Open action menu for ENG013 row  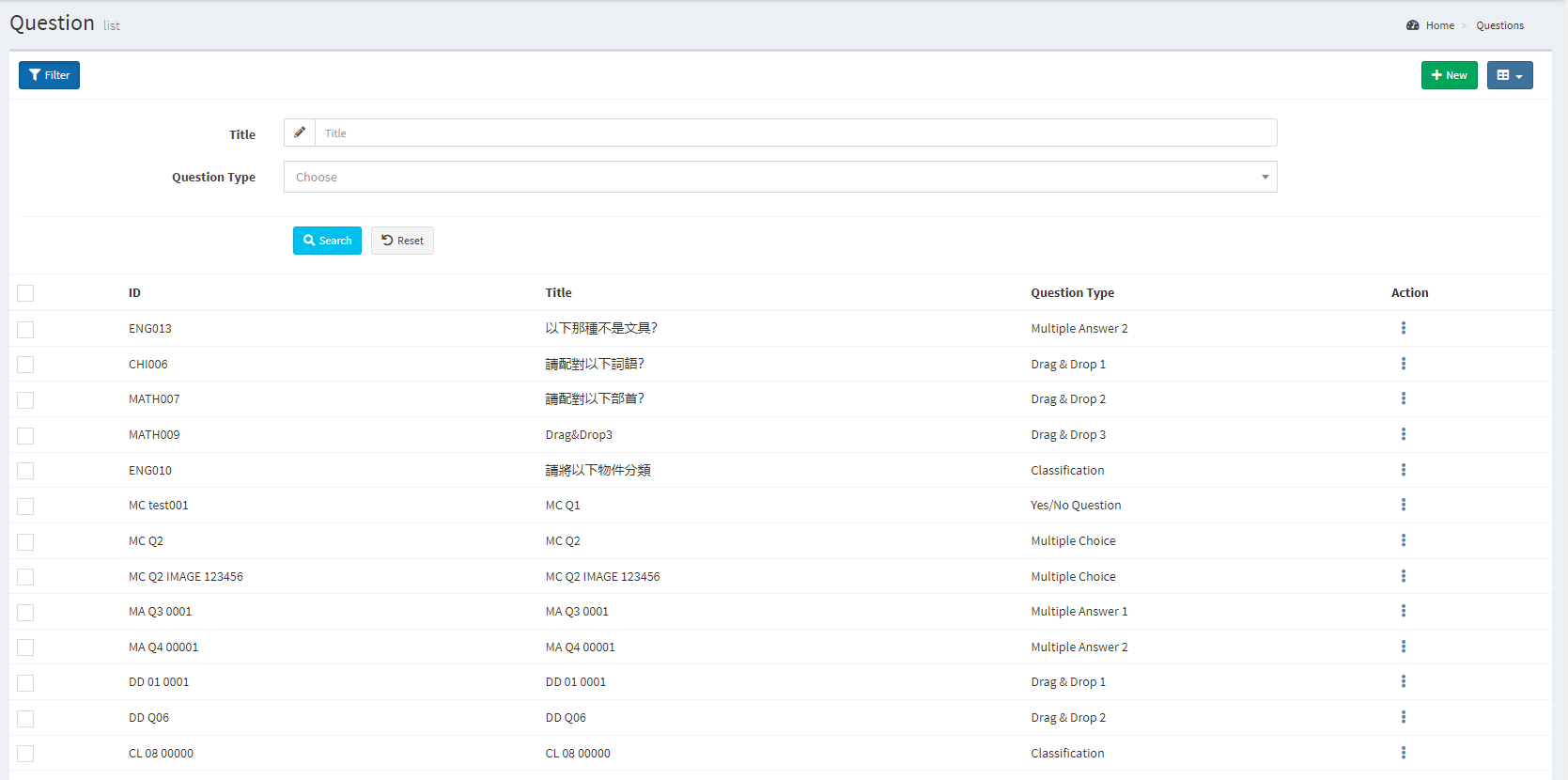click(1403, 328)
